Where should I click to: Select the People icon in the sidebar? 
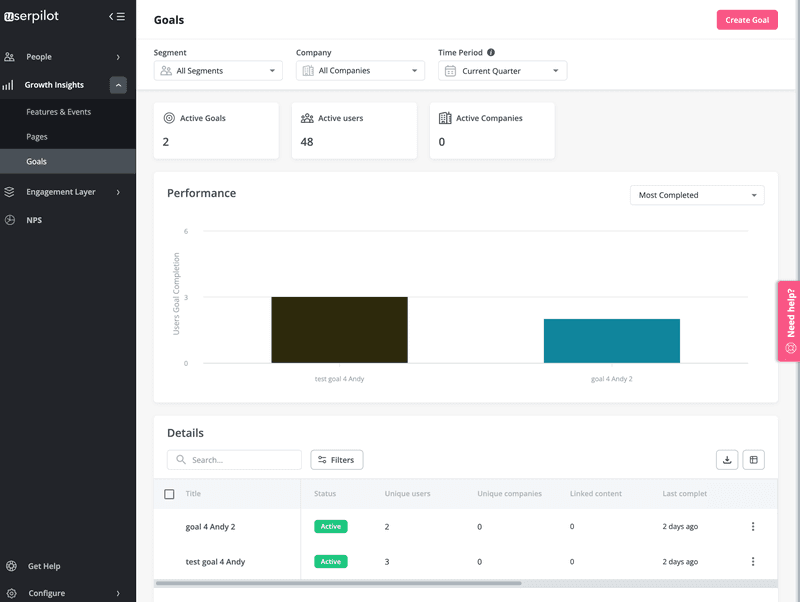[10, 57]
